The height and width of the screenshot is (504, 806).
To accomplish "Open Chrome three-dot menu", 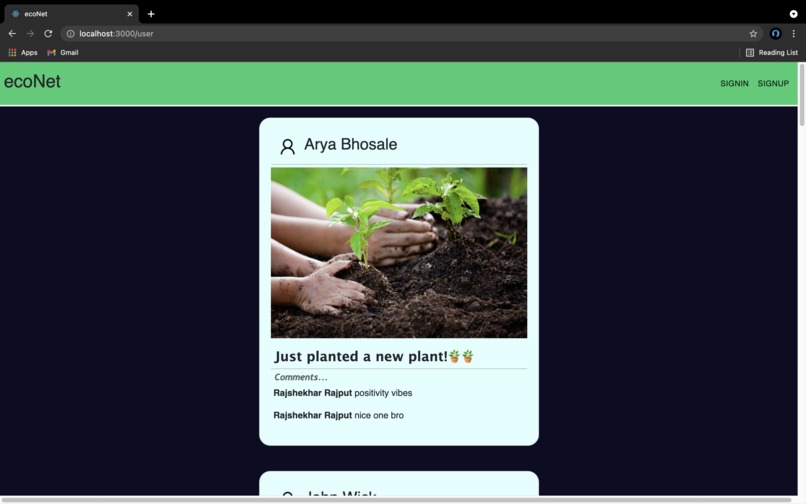I will 794,33.
